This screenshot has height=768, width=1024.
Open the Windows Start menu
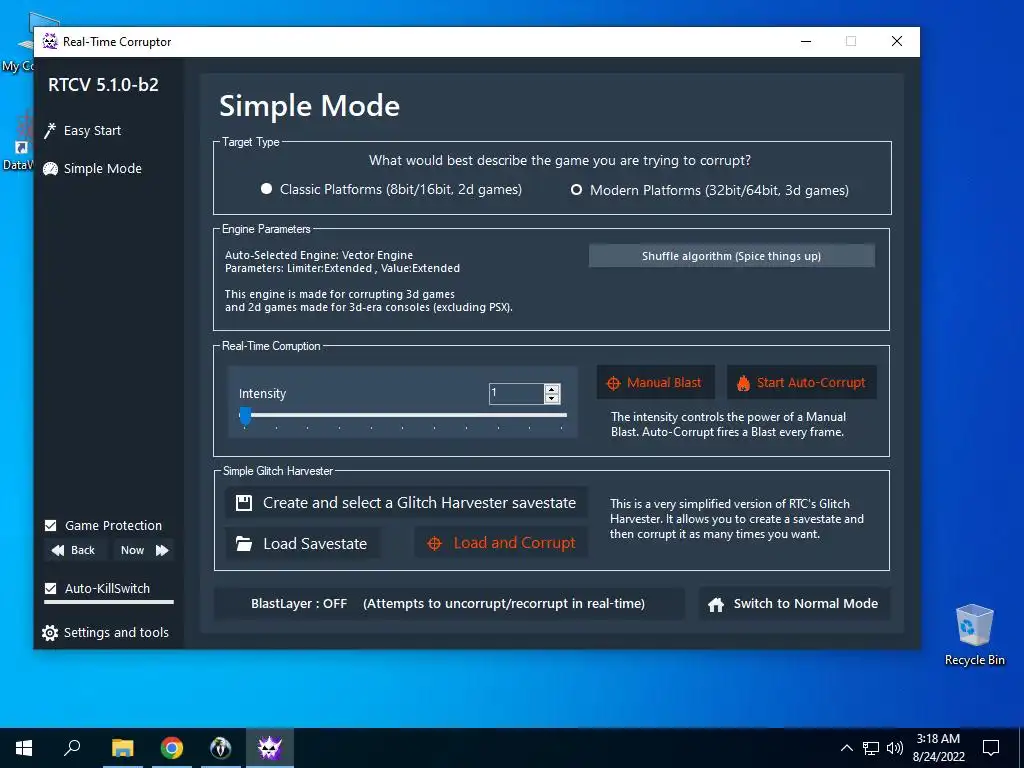[24, 748]
